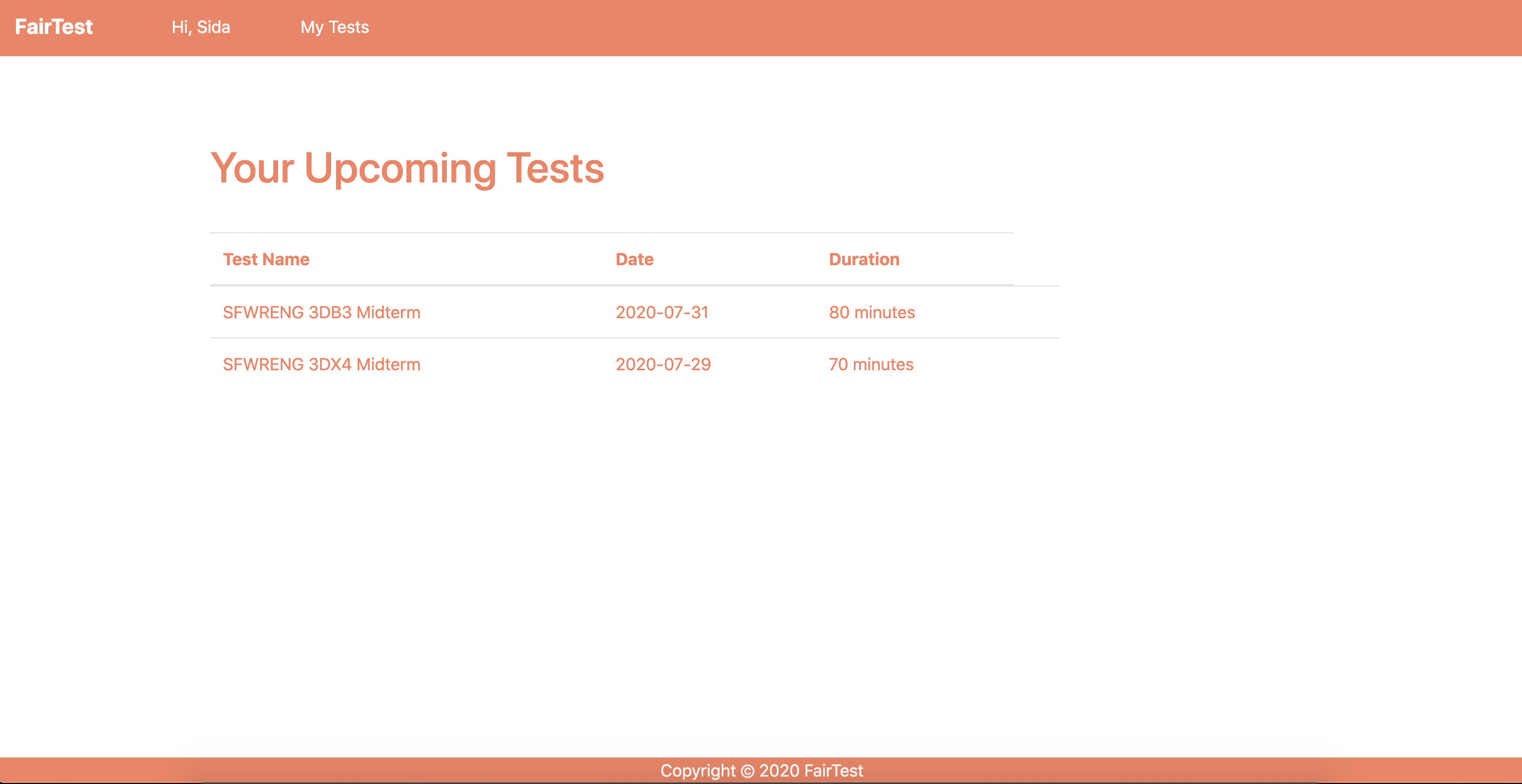Click the 70 minutes duration cell
1522x784 pixels.
871,364
